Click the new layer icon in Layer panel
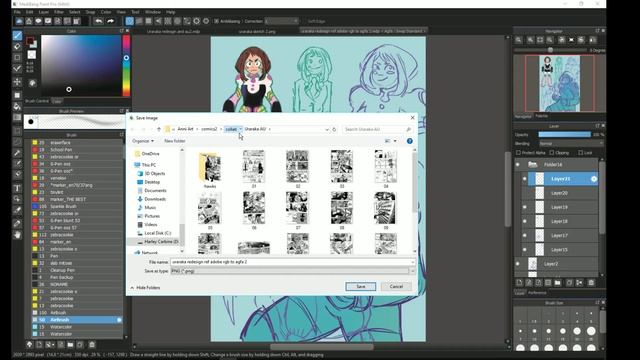640x360 pixels. (x=519, y=282)
